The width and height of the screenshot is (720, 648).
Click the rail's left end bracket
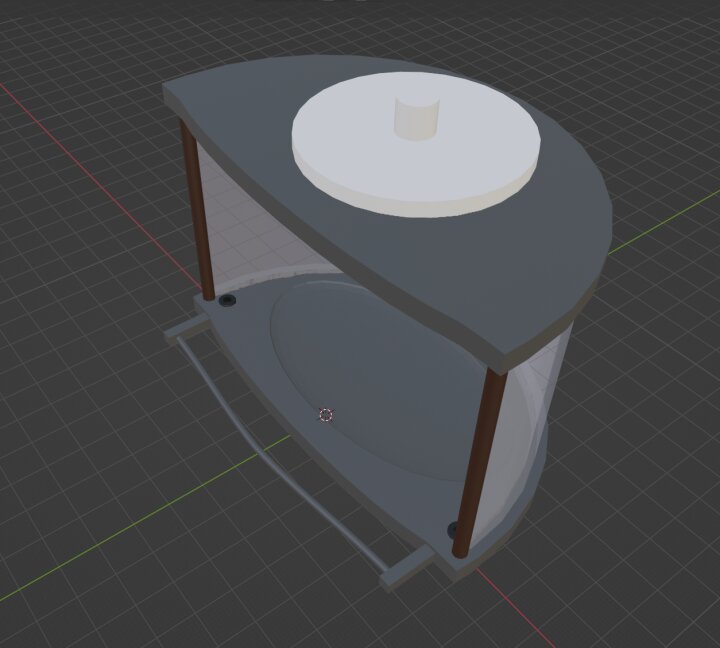point(183,329)
